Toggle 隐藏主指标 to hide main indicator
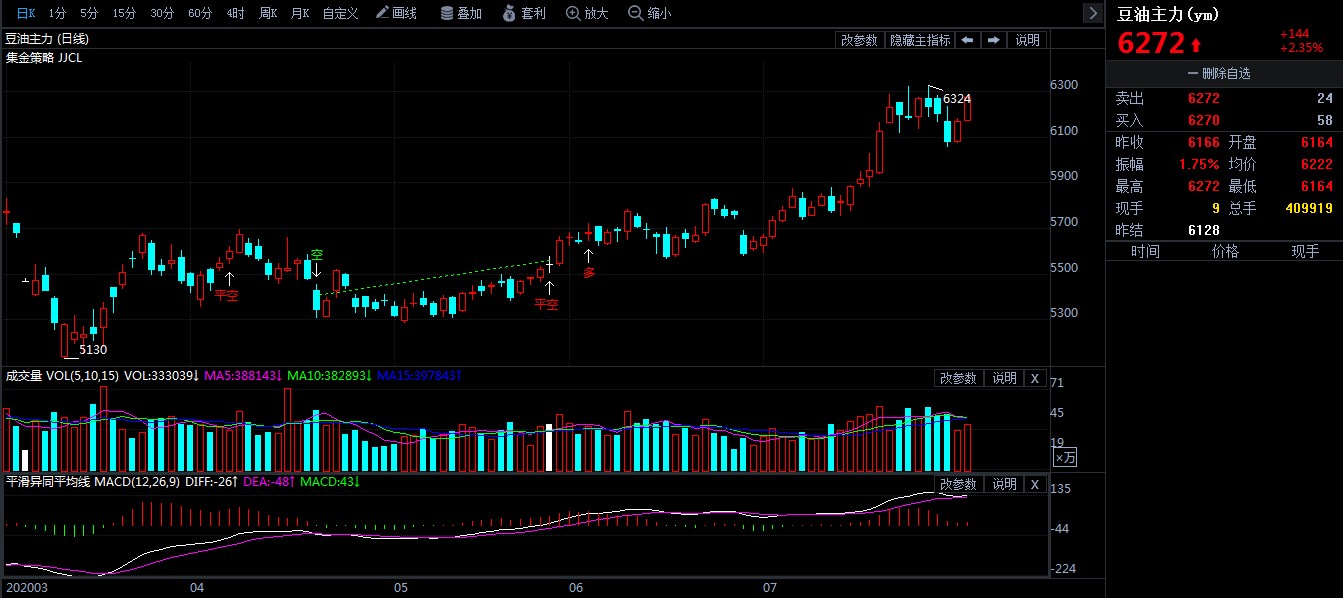 [x=919, y=39]
